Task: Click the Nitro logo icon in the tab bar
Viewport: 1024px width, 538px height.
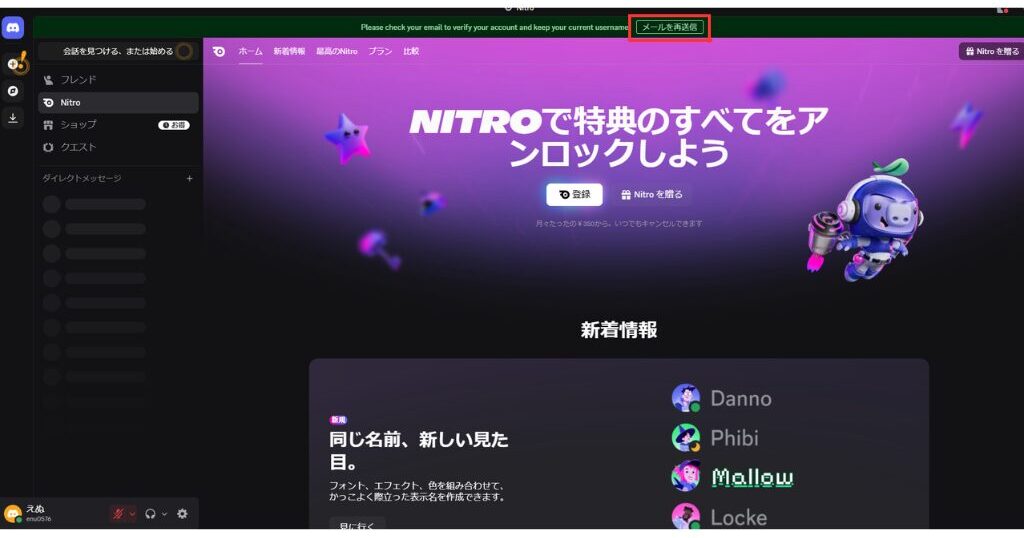Action: click(219, 51)
